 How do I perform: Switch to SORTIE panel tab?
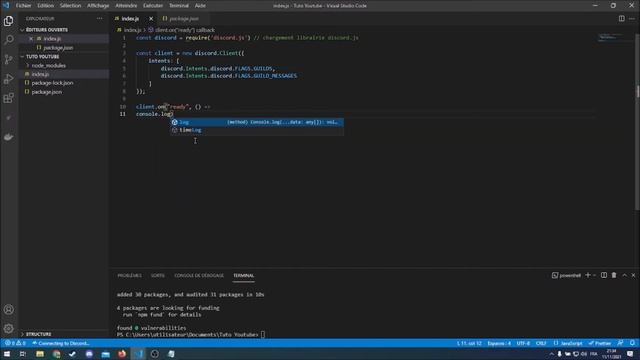(x=158, y=276)
